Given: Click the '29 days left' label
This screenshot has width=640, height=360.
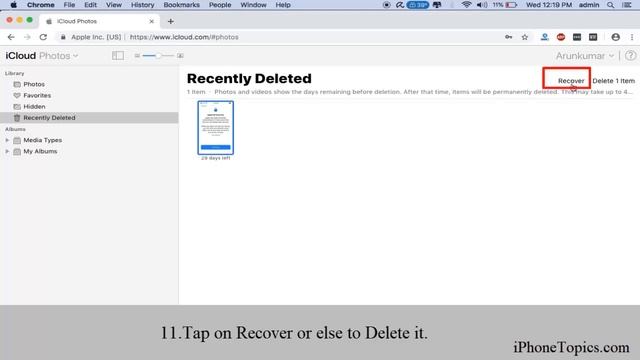Looking at the screenshot, I should 216,158.
